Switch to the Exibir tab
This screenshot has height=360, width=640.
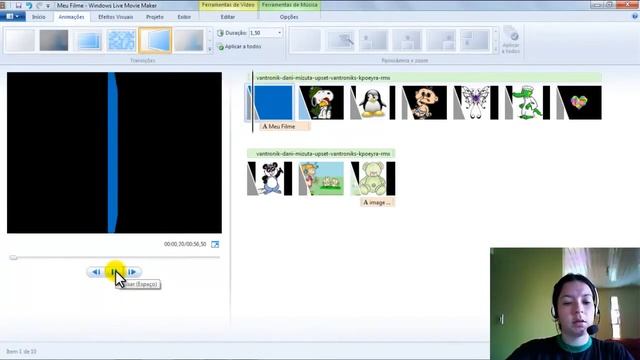point(184,17)
